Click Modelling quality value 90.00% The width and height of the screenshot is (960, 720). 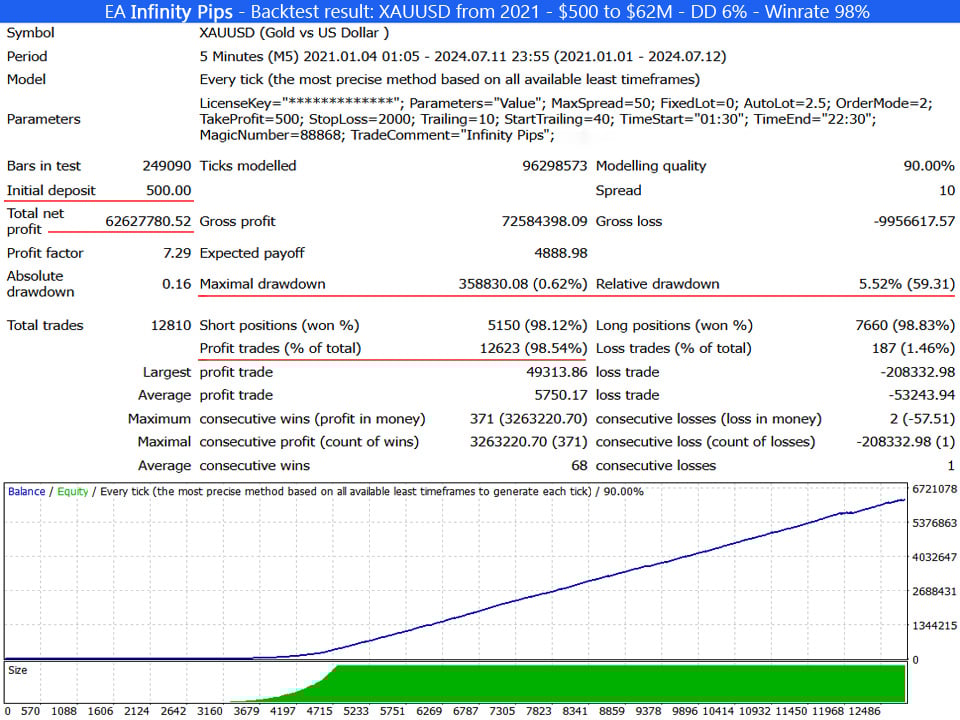click(x=929, y=166)
